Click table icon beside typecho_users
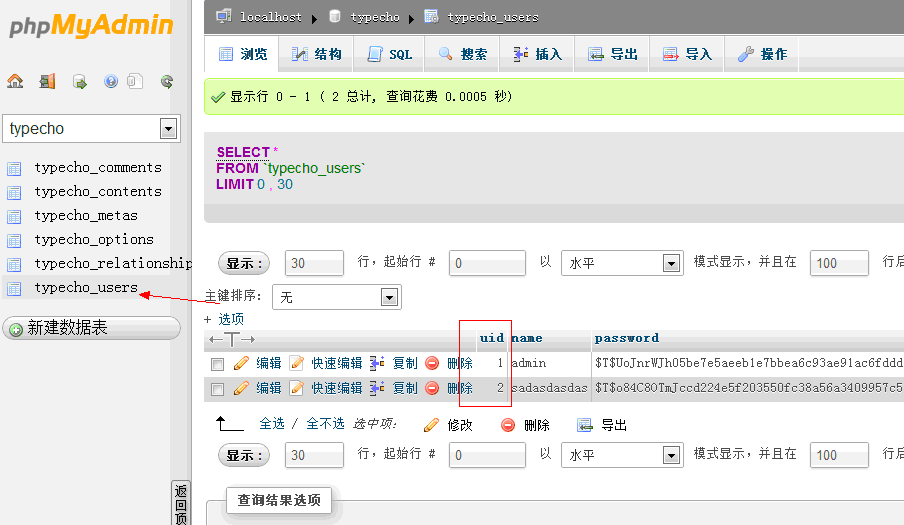 point(14,289)
